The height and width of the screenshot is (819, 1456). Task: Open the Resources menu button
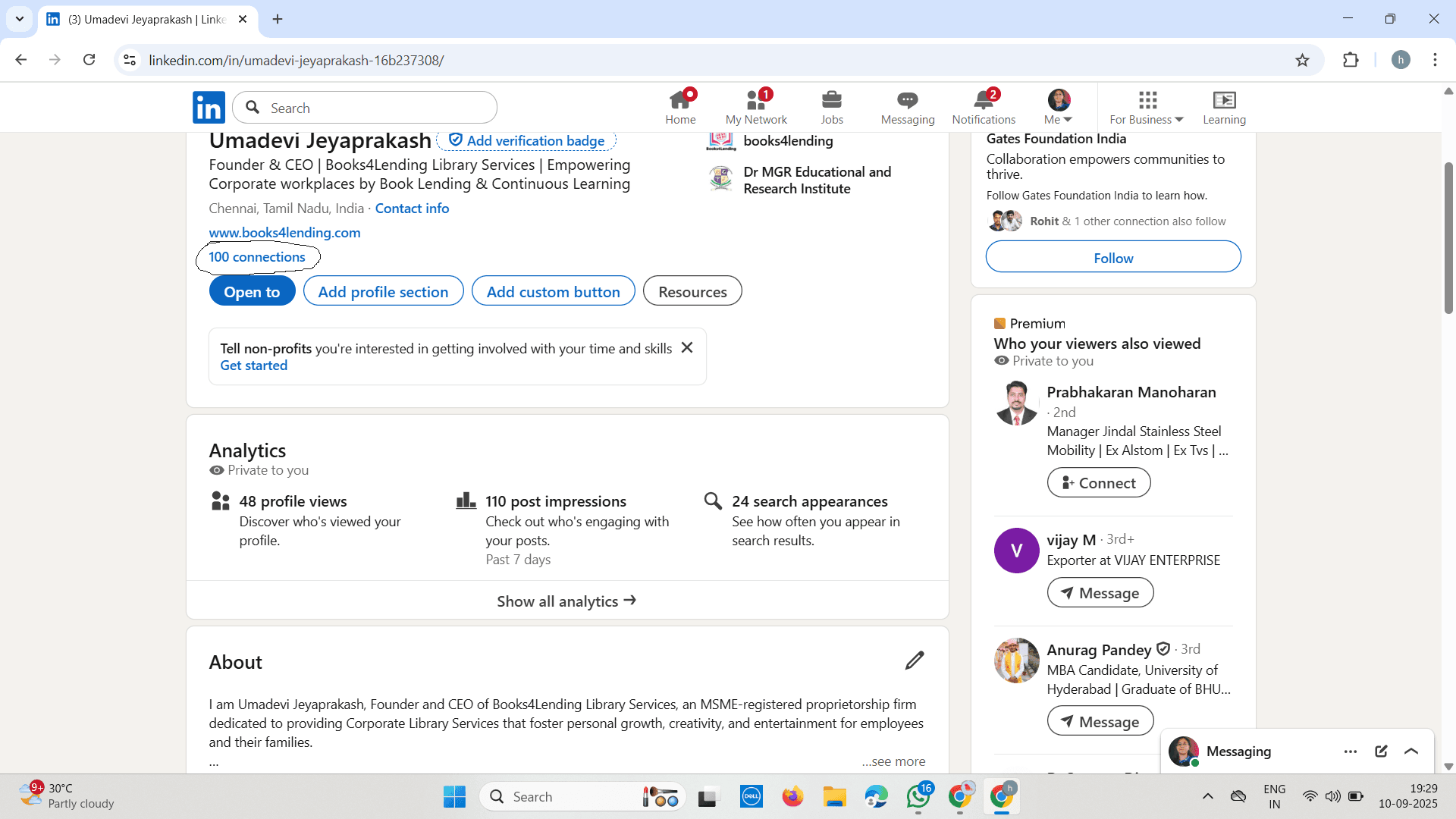[692, 291]
